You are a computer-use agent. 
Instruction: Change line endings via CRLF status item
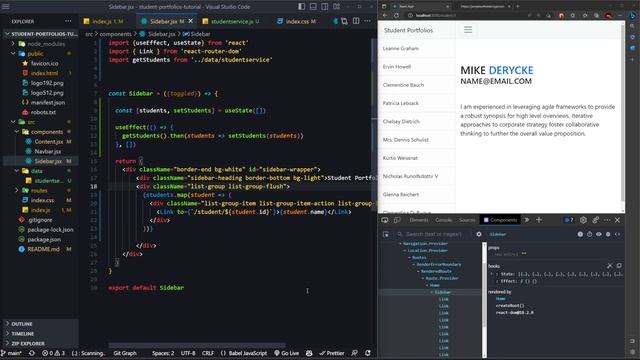208,353
